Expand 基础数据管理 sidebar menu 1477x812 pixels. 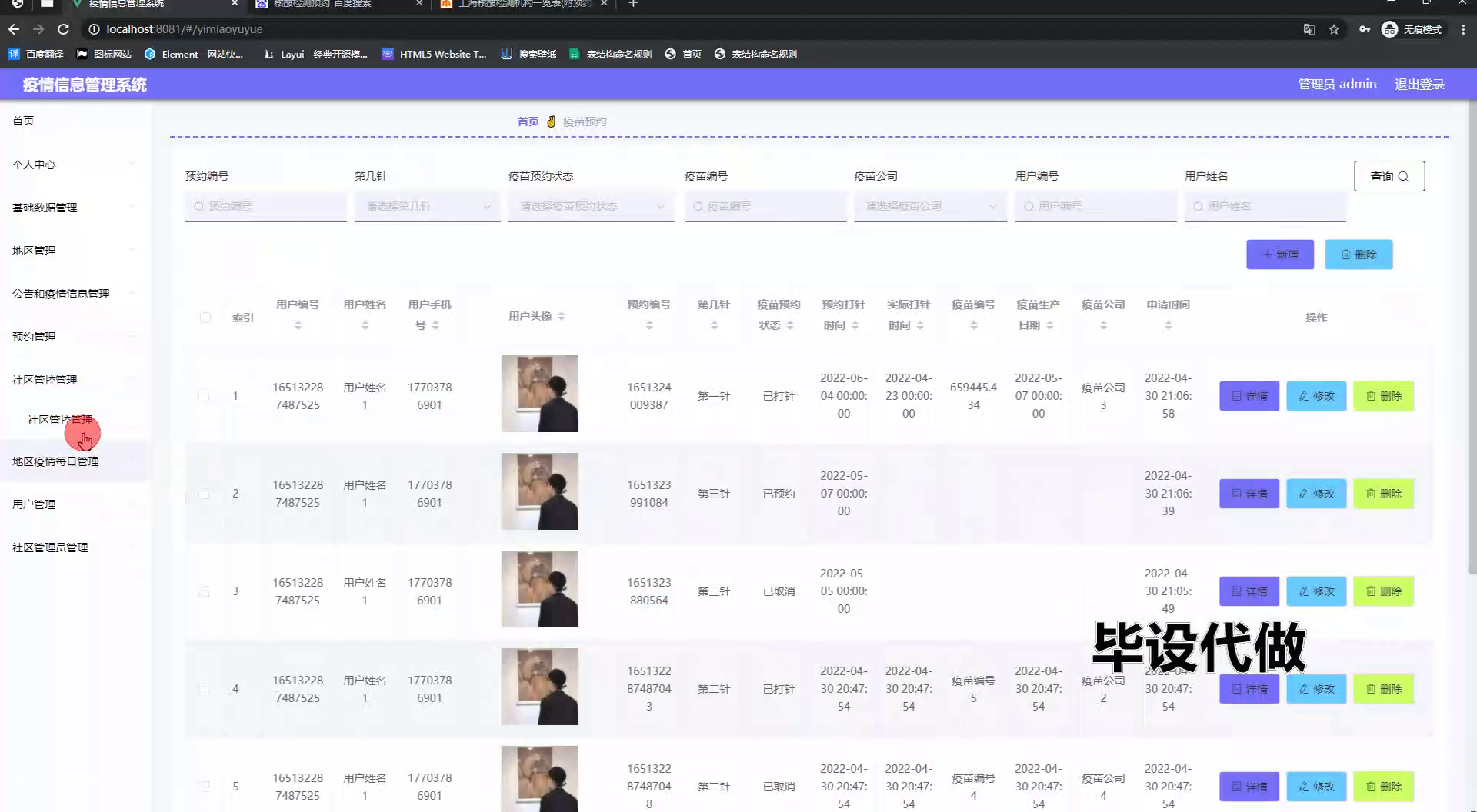(x=73, y=208)
